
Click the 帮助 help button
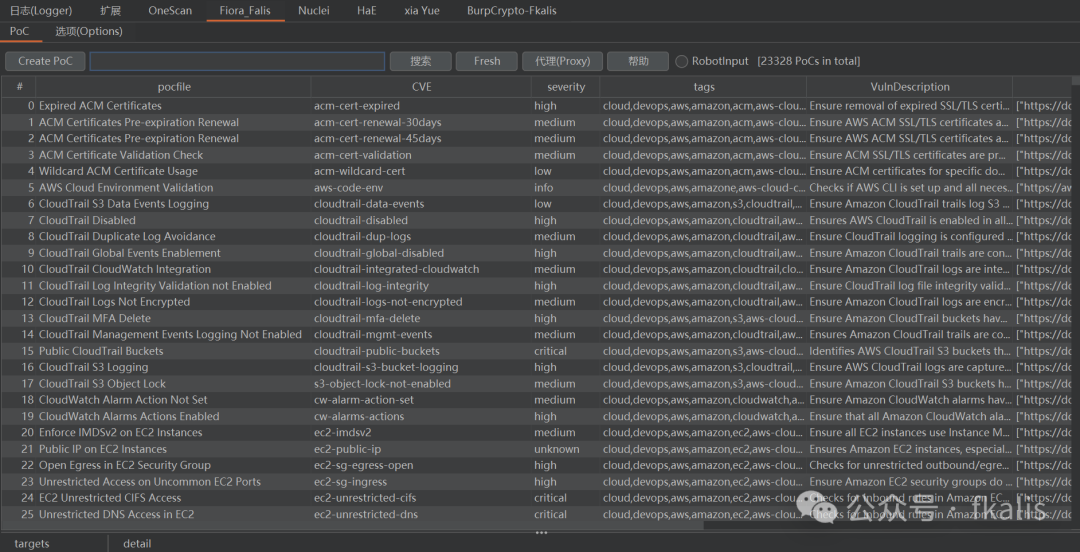638,61
